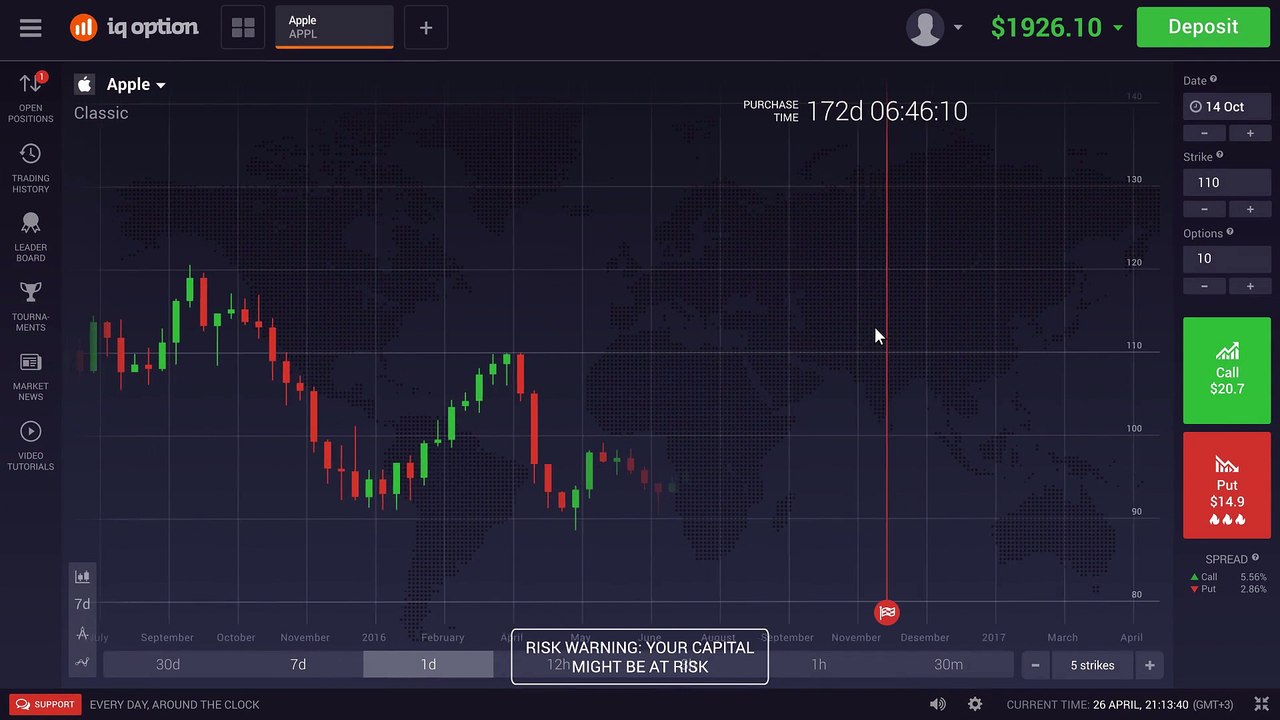Buy a Put option at $14.9
Screen dimensions: 1280x720
[x=1227, y=485]
